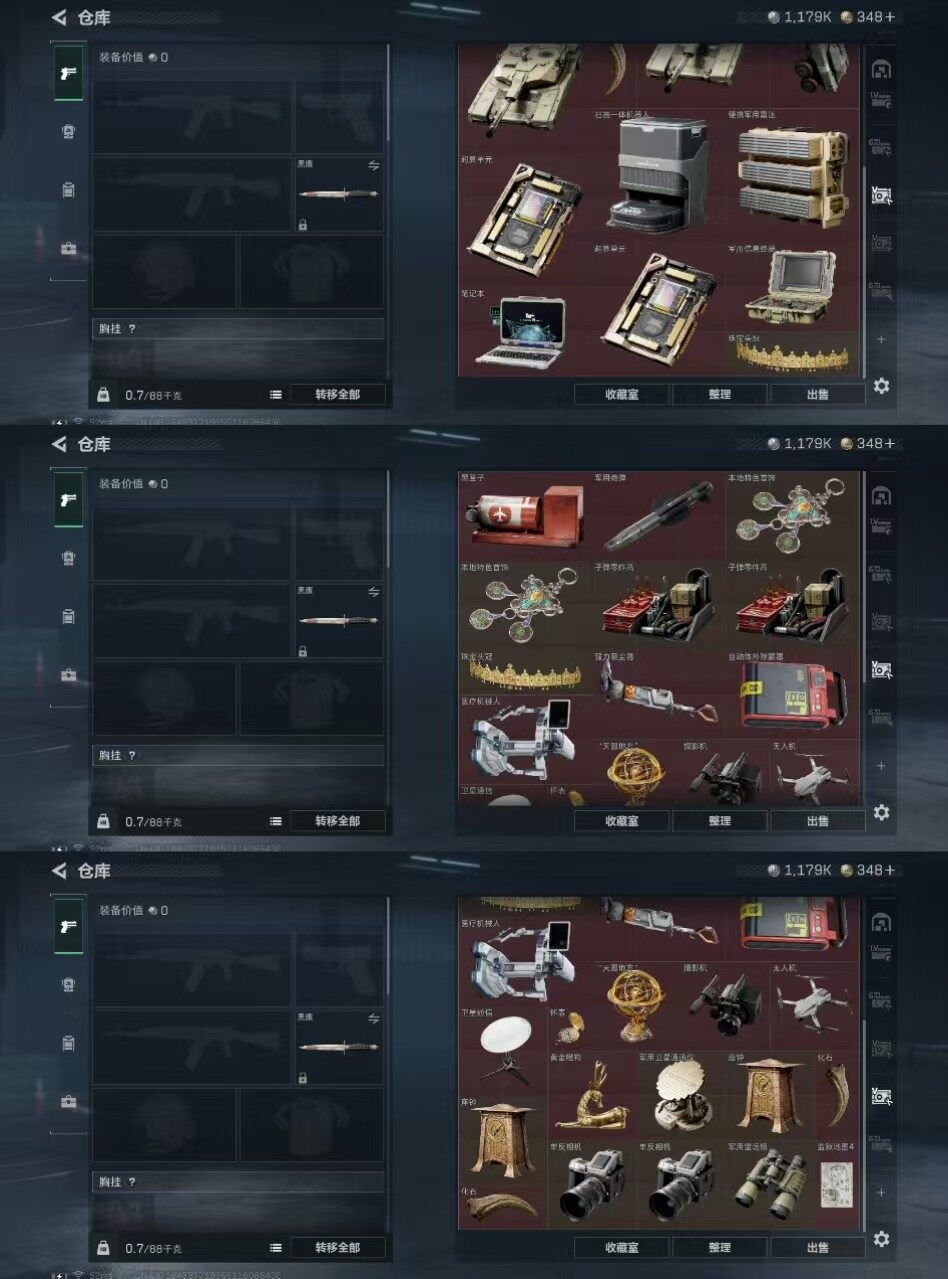Viewport: 948px width, 1279px height.
Task: Pick the military artillery shell item
Action: tap(660, 516)
